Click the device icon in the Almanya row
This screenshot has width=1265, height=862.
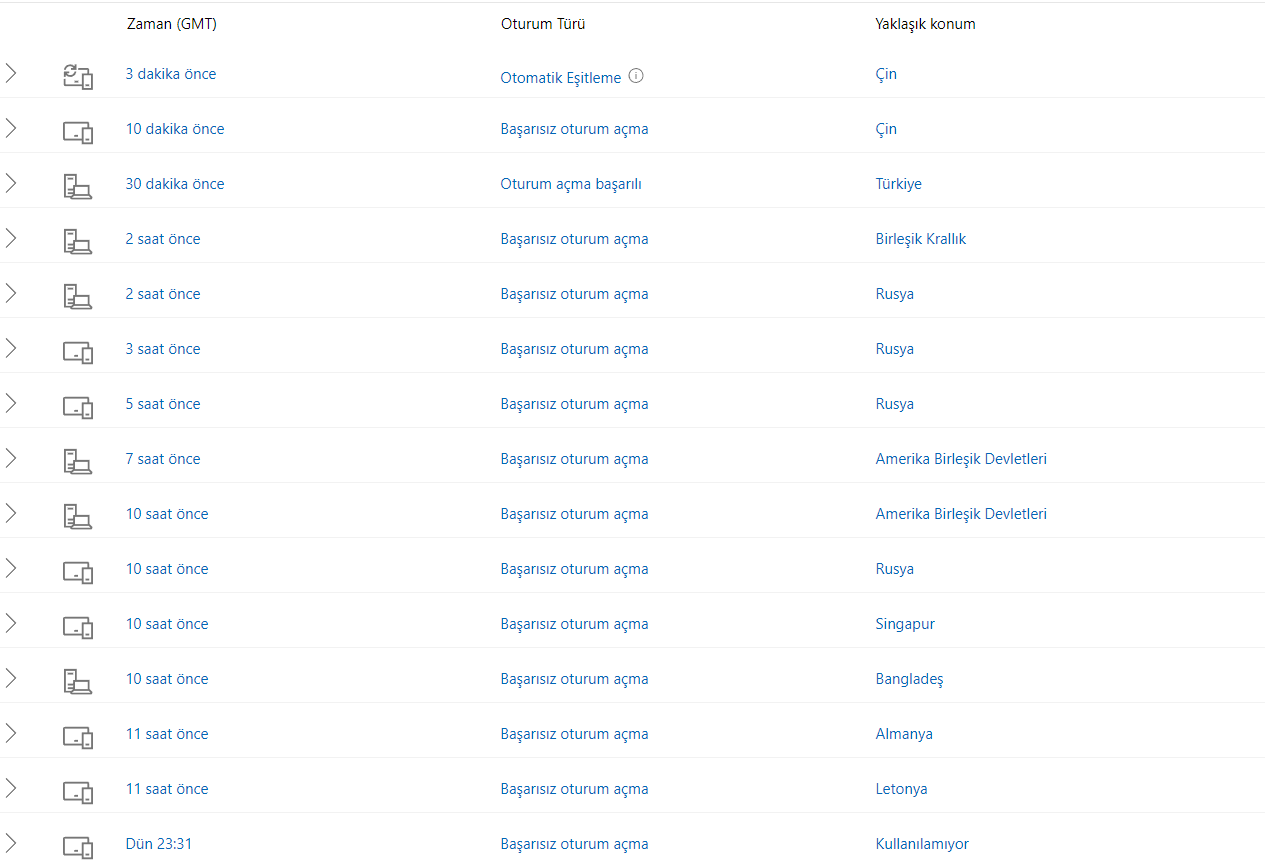tap(78, 736)
